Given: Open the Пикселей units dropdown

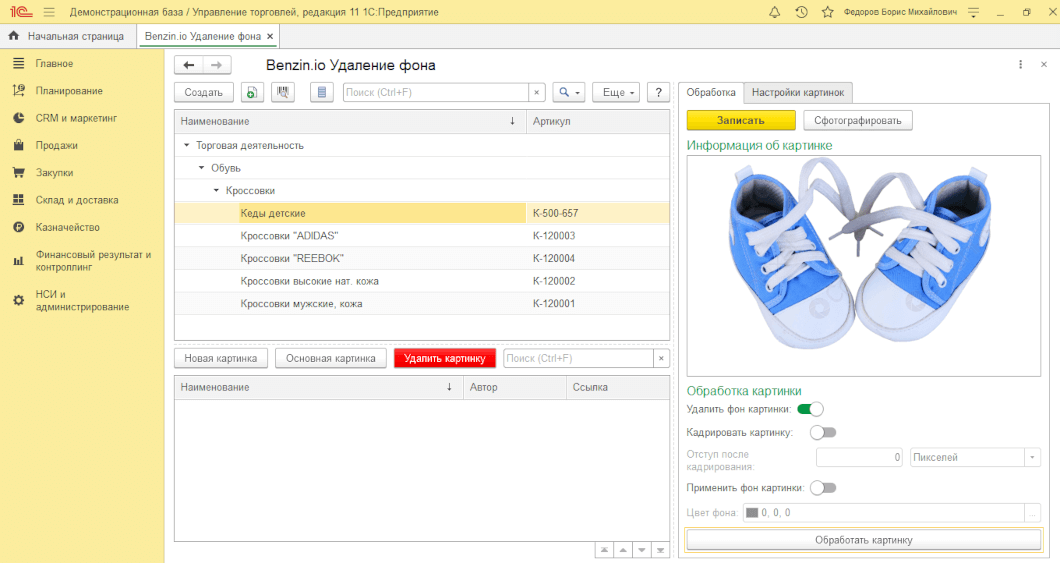Looking at the screenshot, I should [x=1032, y=457].
